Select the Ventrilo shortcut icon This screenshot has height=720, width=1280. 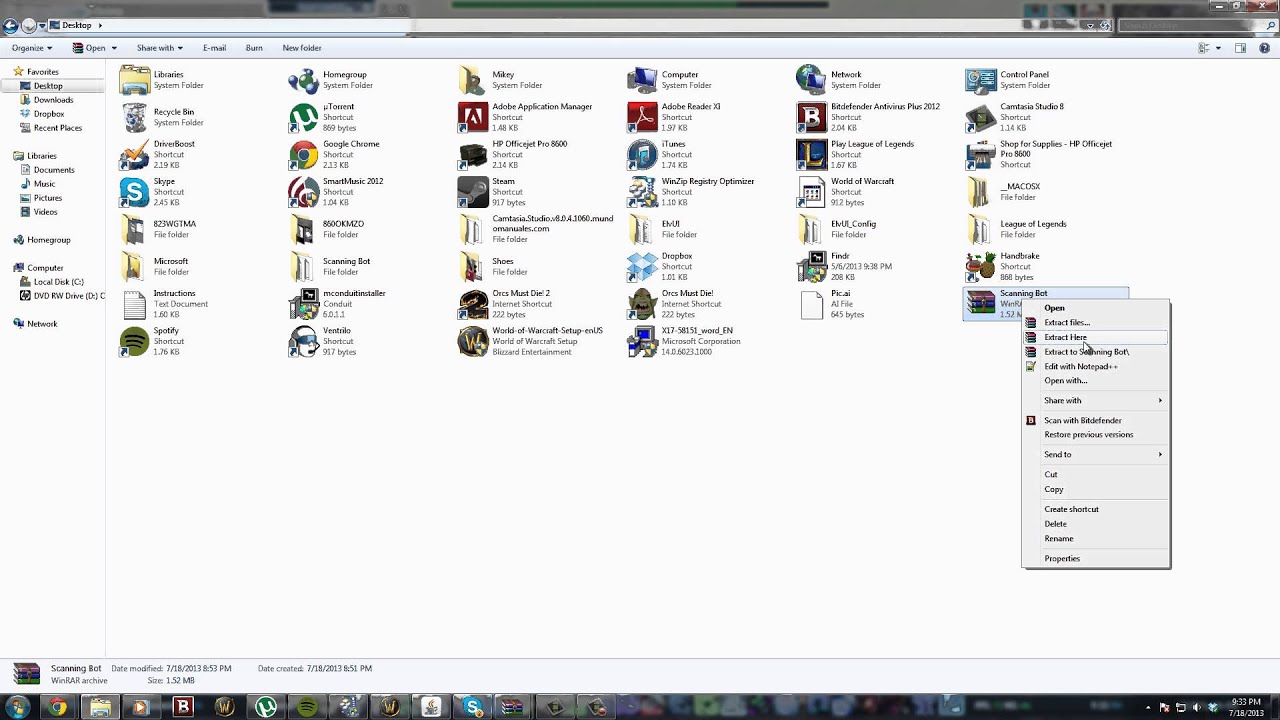(304, 341)
